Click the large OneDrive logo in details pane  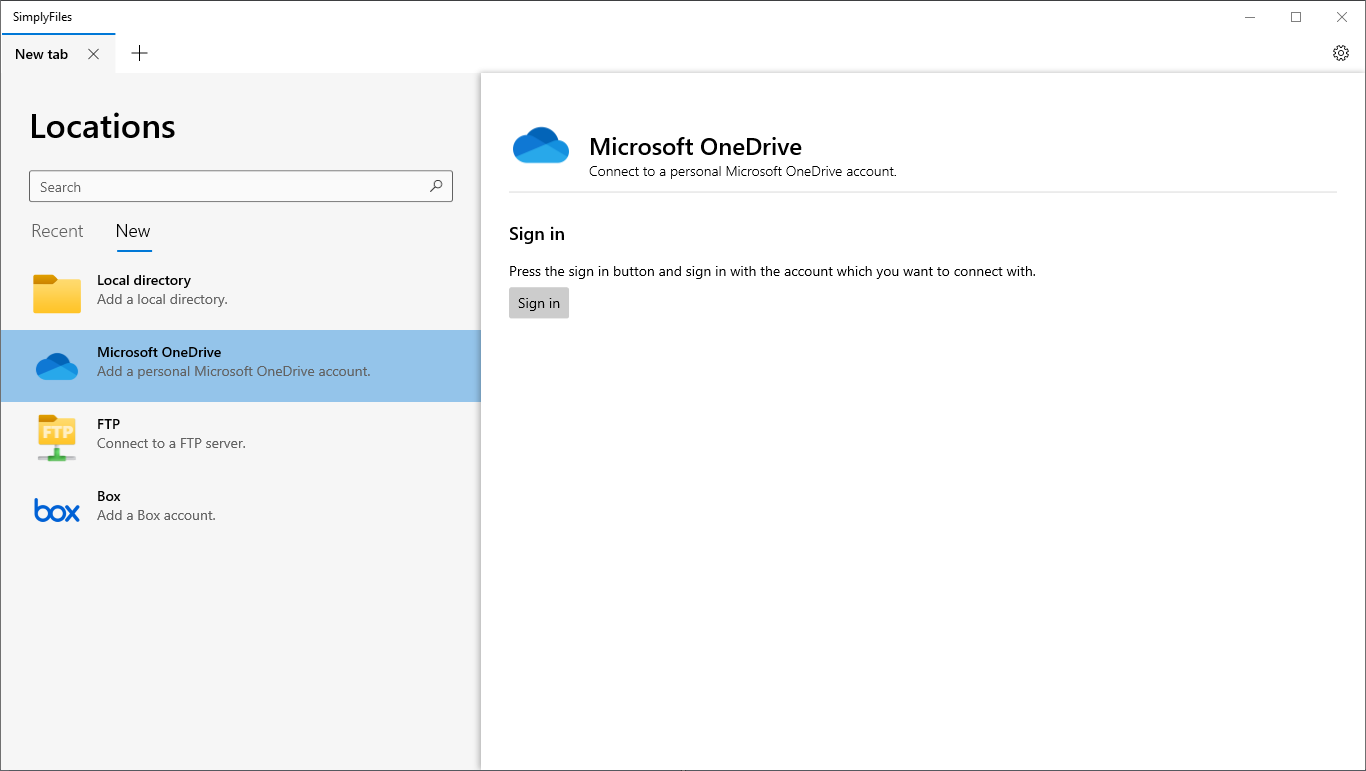point(541,145)
